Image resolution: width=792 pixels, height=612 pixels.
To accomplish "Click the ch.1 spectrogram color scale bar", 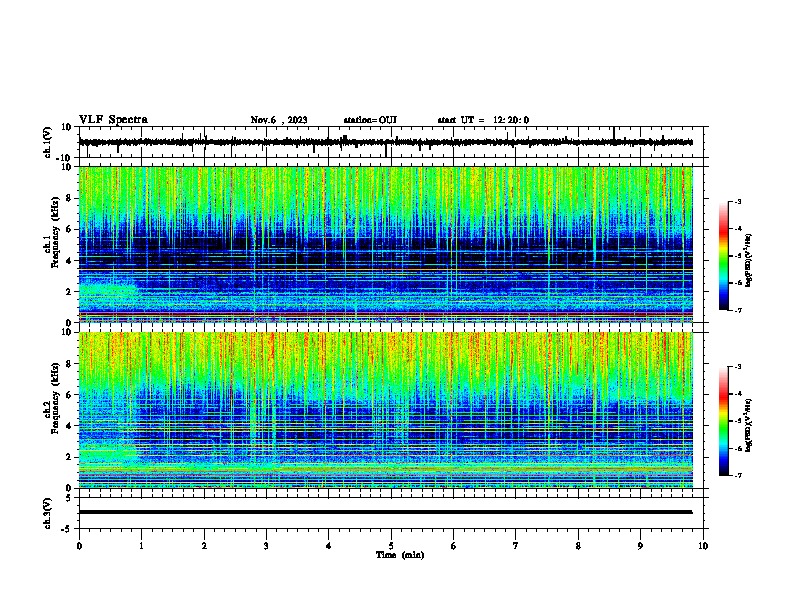I will point(723,256).
